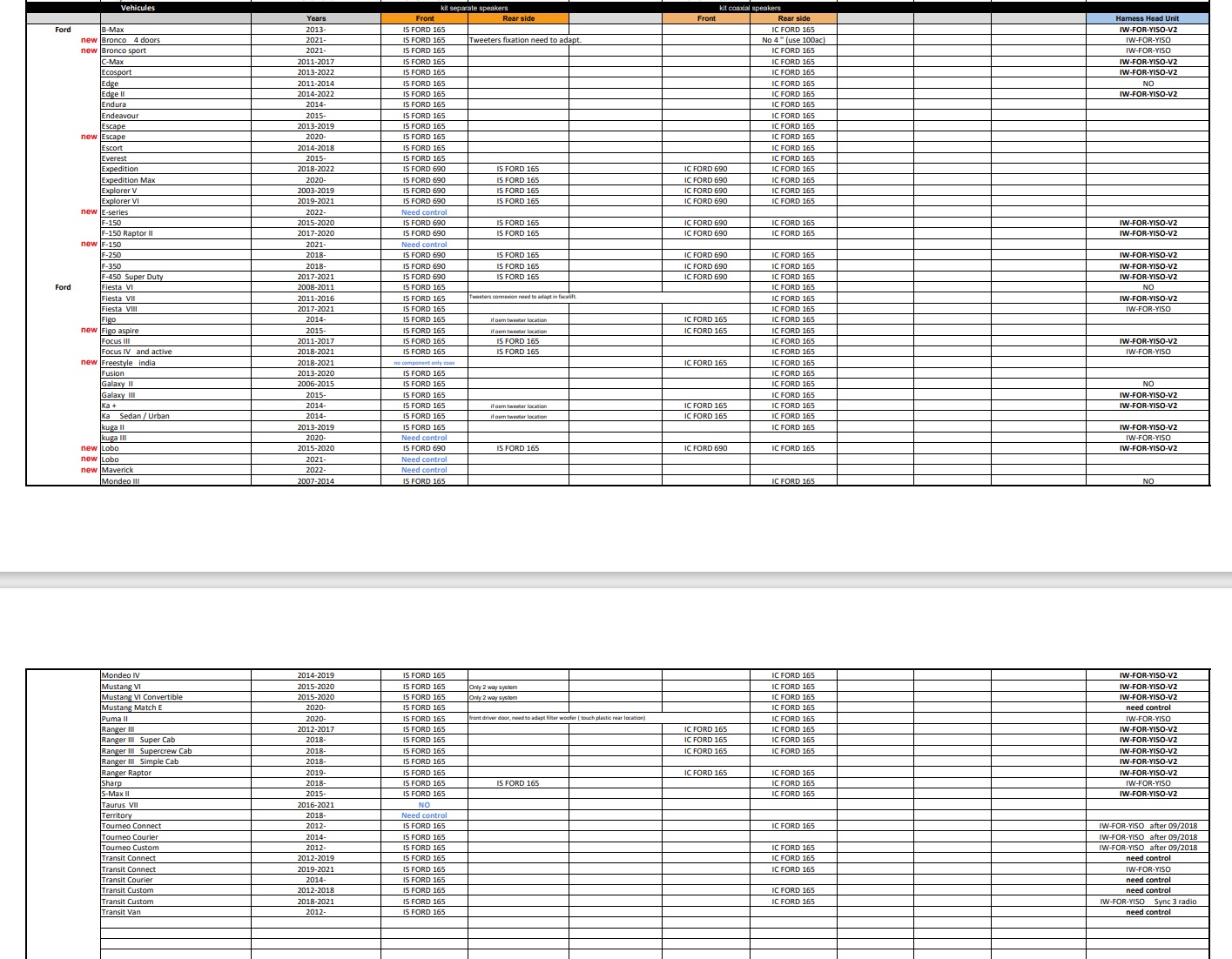Select the 'Escort' vehicle cell
Screen dimensions: 1232x959
176,148
